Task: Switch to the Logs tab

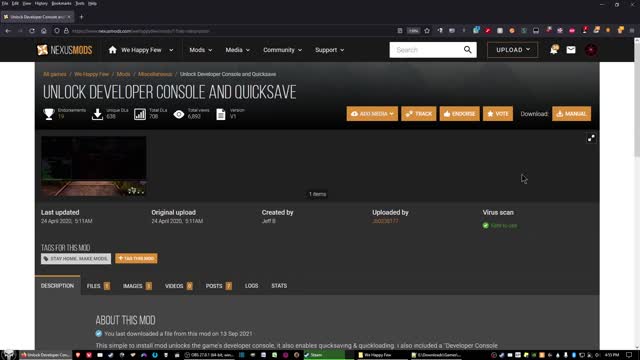Action: (x=251, y=286)
